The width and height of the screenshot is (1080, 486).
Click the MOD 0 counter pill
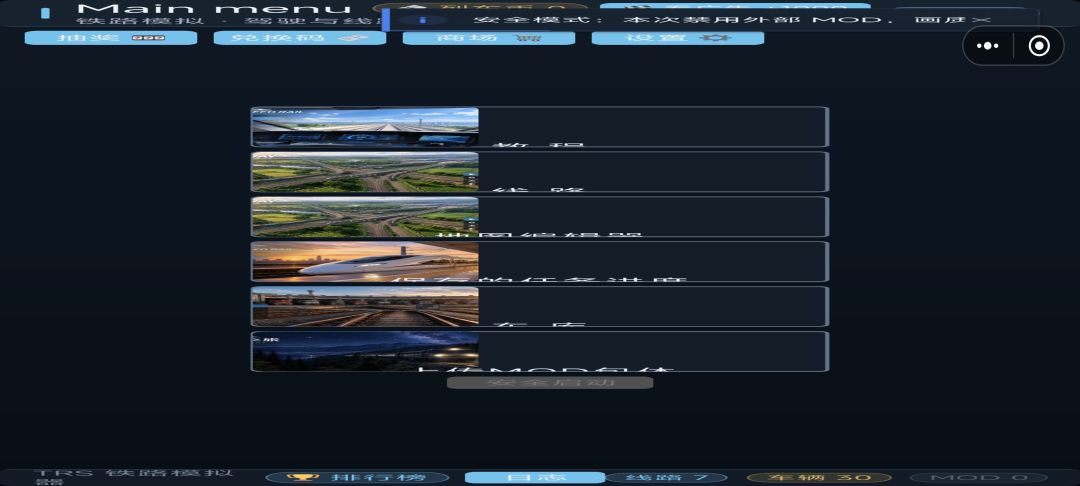coord(979,478)
